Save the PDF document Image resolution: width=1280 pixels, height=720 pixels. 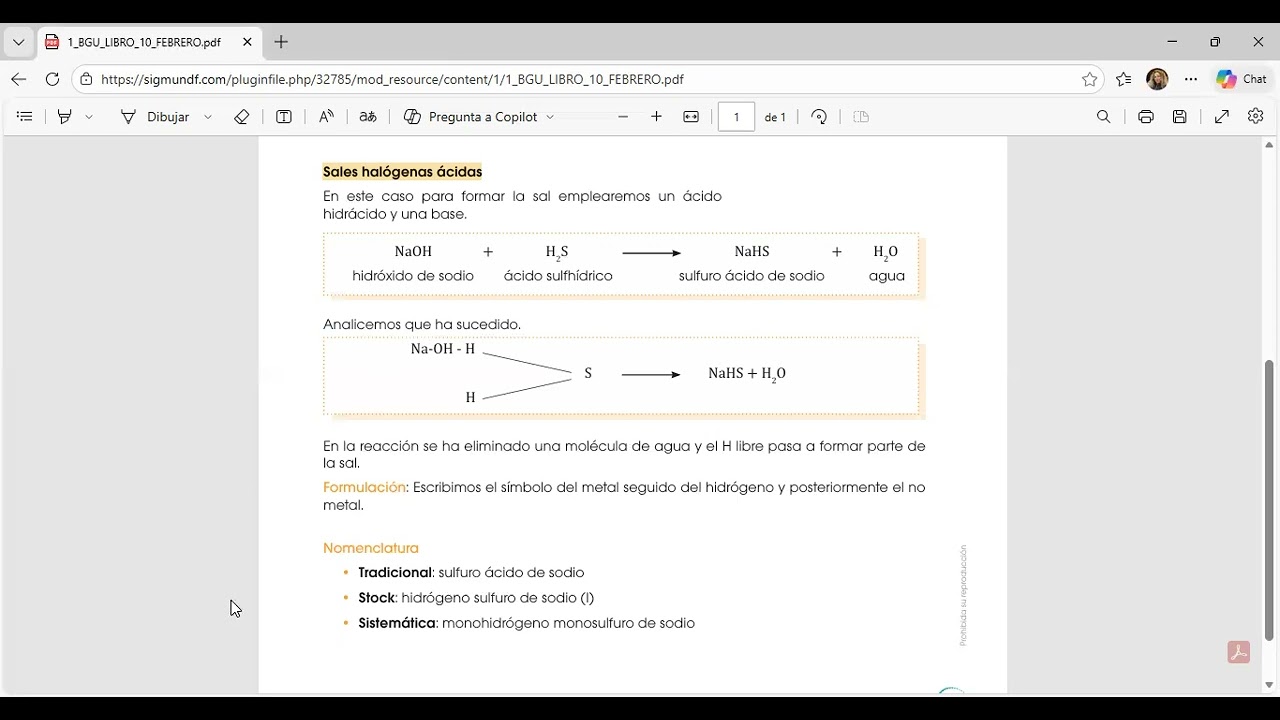1180,117
